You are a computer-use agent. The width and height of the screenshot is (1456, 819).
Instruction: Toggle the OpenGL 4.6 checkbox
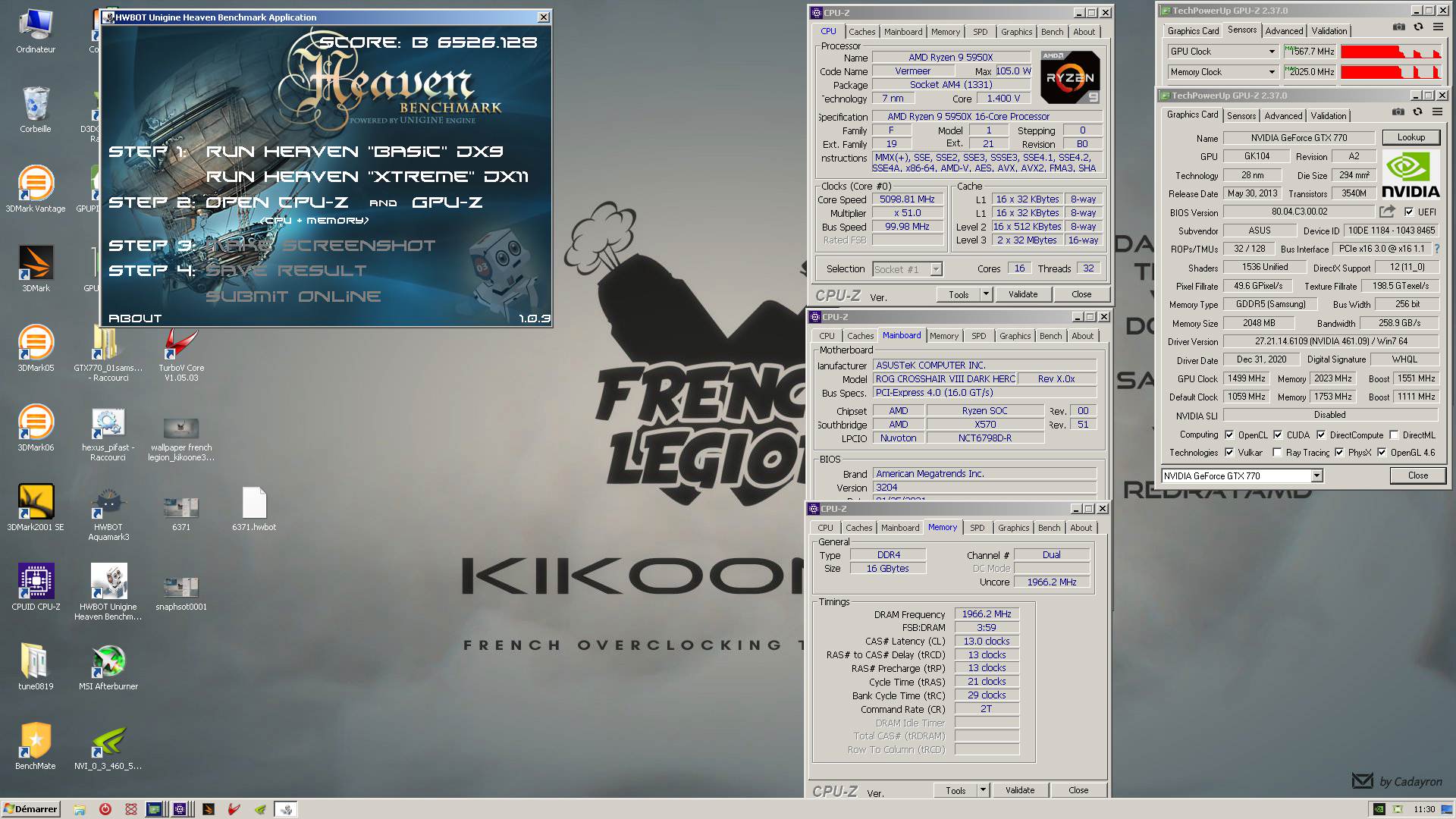[1382, 453]
